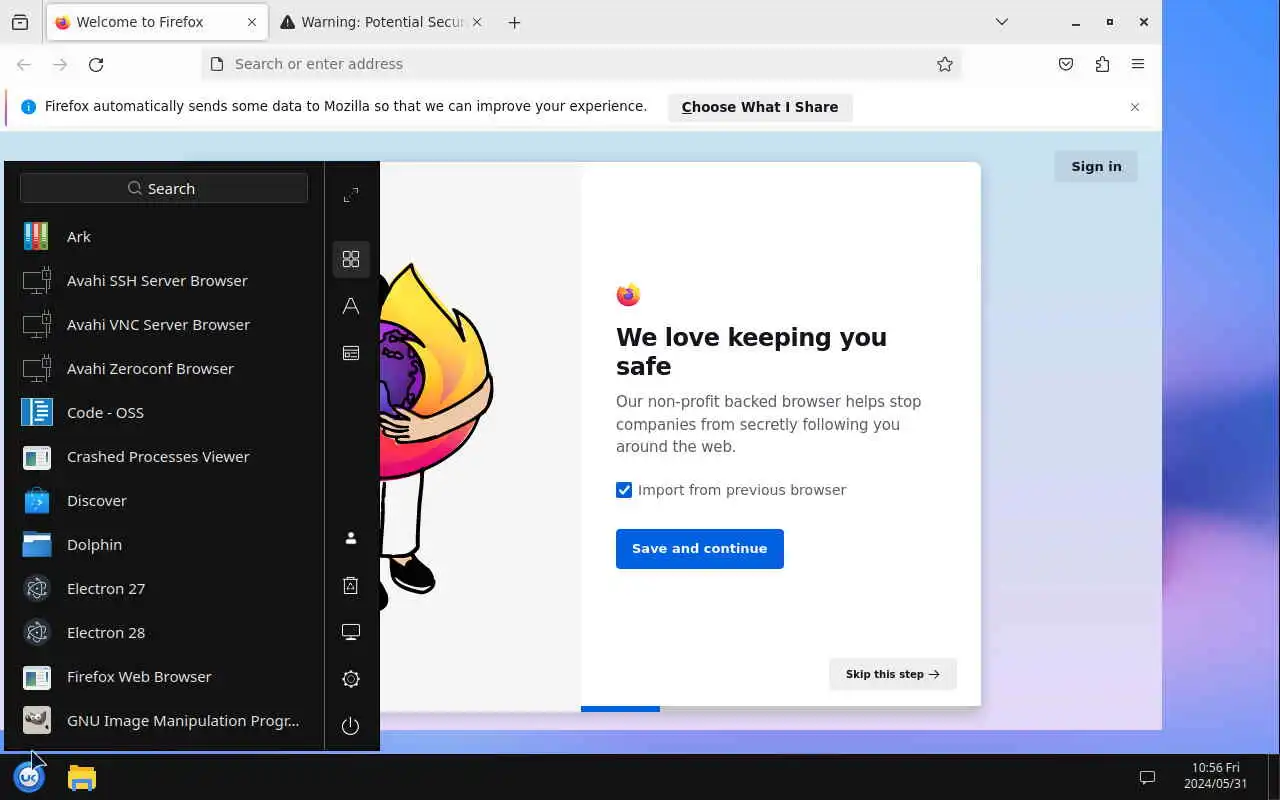This screenshot has height=800, width=1280.
Task: Open Firefox Web Browser menu entry
Action: tap(164, 677)
